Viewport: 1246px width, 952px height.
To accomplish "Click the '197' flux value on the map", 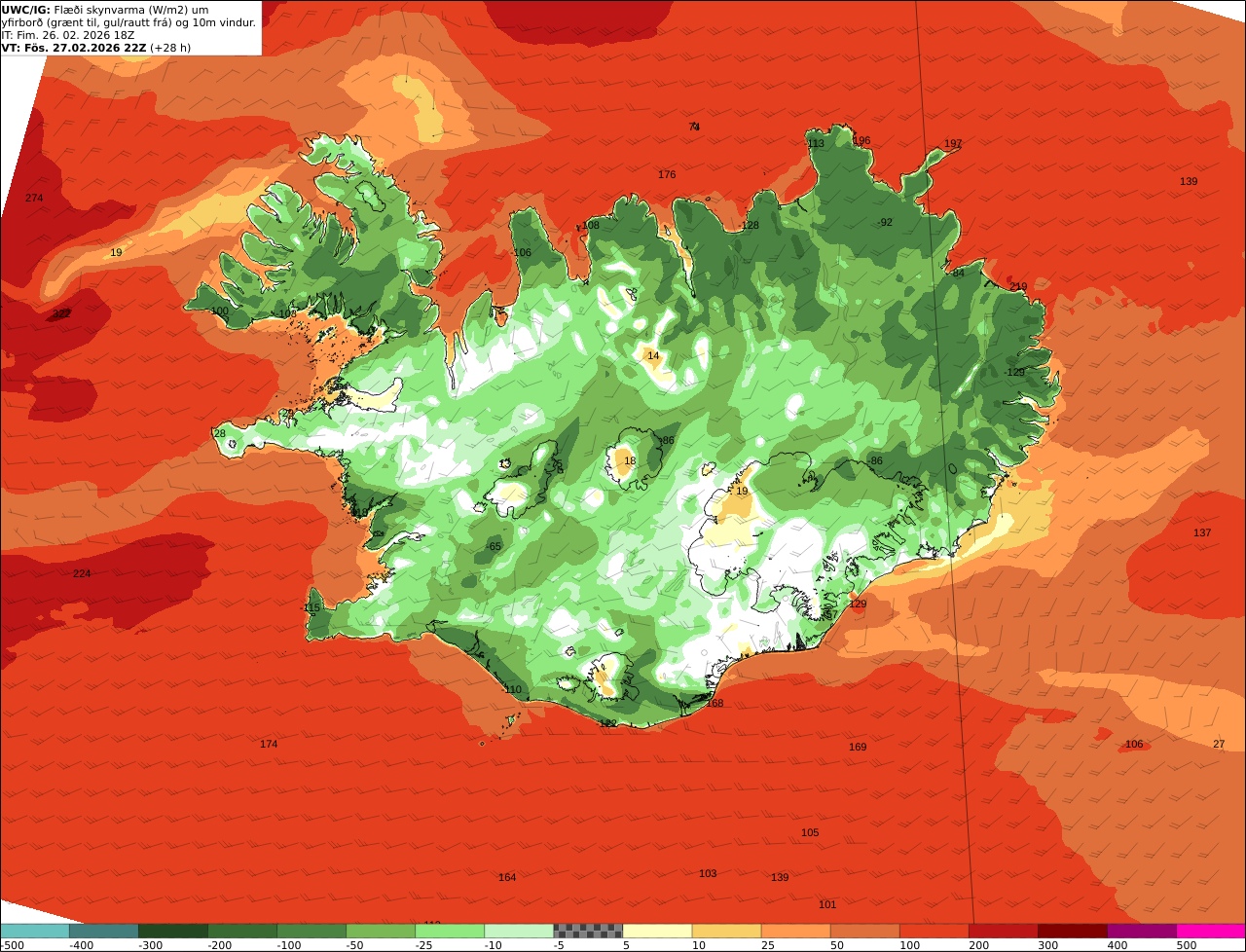I will (953, 143).
